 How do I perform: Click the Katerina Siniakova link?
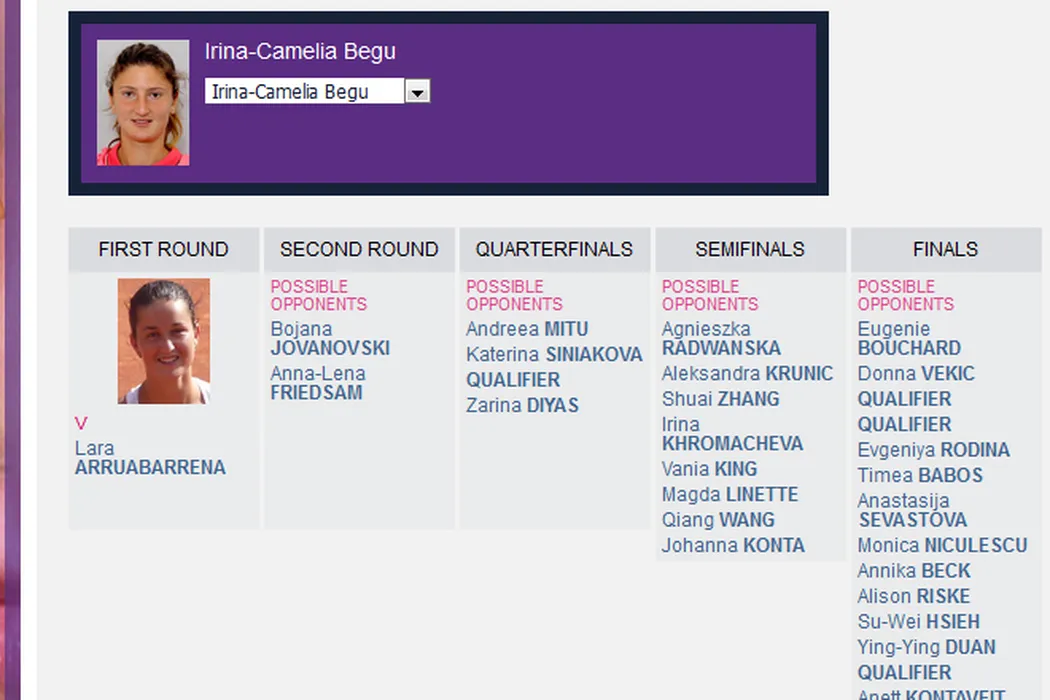point(554,354)
